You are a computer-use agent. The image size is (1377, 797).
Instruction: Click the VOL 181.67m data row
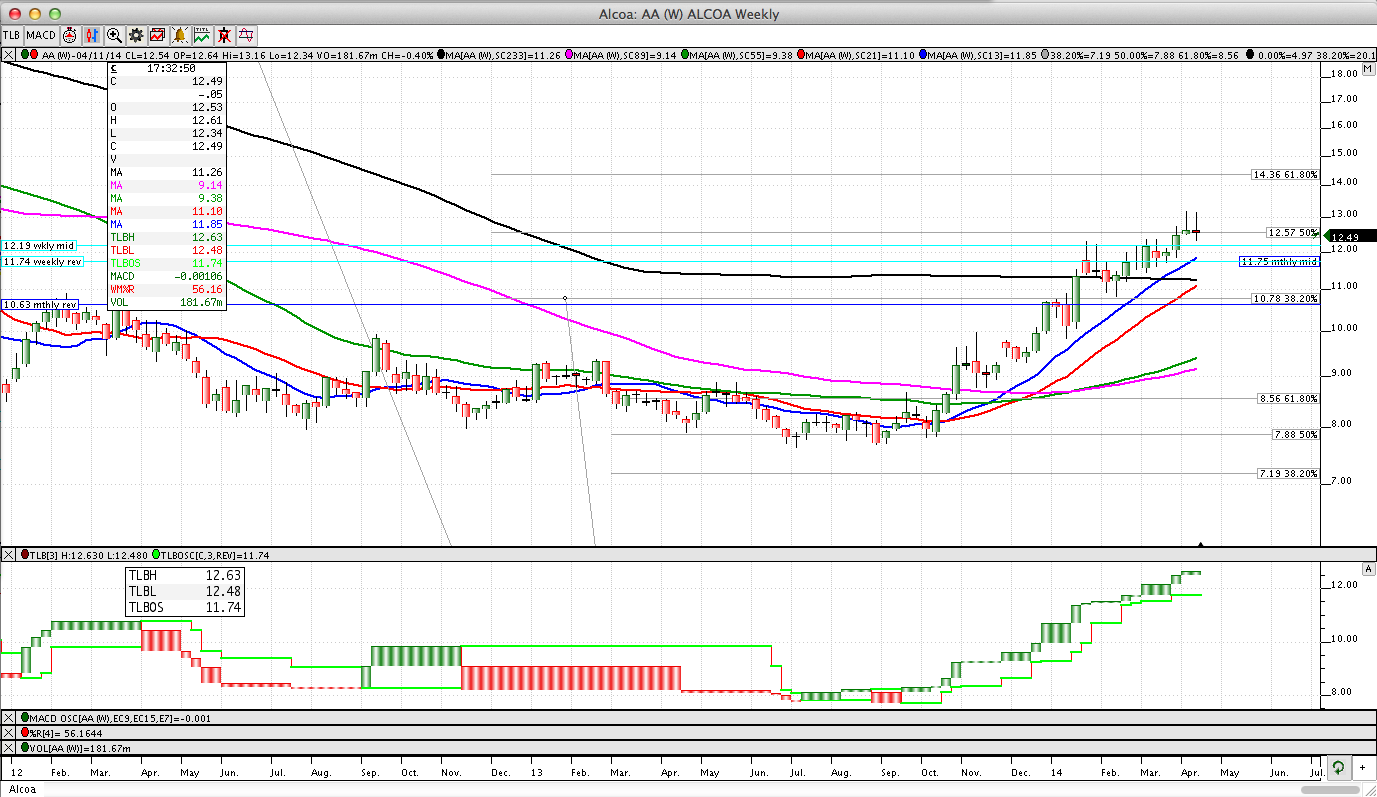point(166,301)
